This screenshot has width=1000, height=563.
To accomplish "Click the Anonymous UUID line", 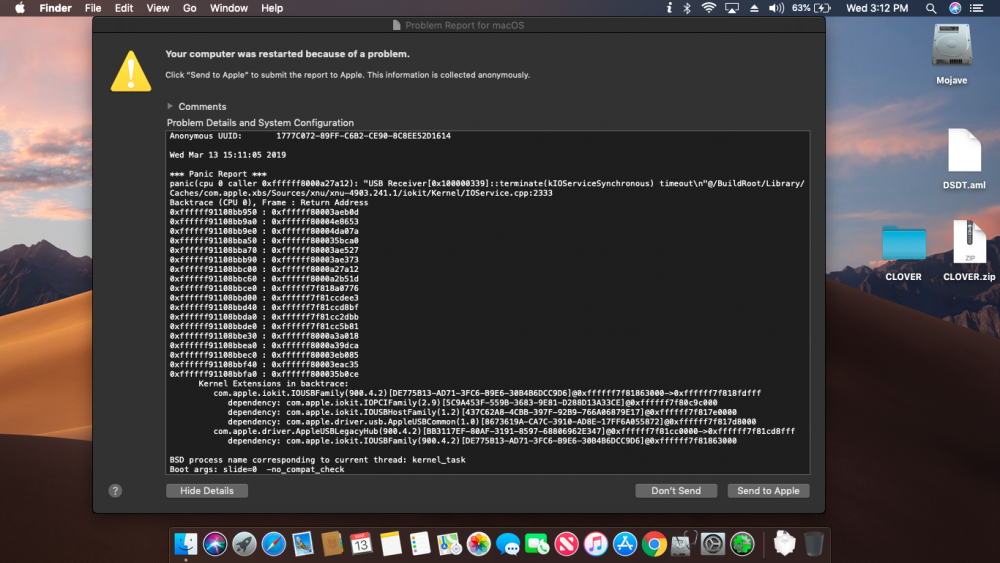I will coord(310,136).
